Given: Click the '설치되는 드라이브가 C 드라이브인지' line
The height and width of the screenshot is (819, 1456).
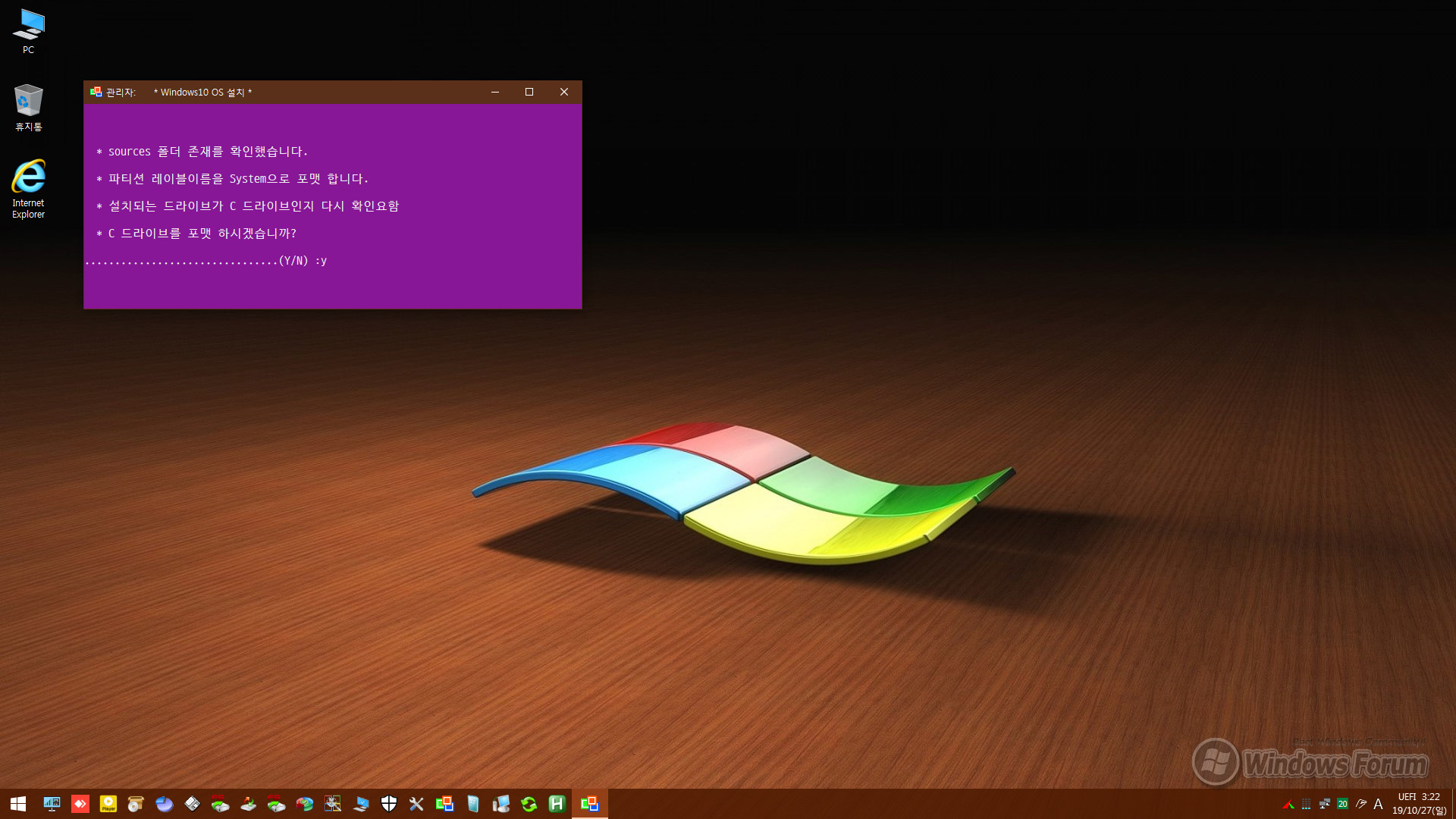Looking at the screenshot, I should 212,206.
